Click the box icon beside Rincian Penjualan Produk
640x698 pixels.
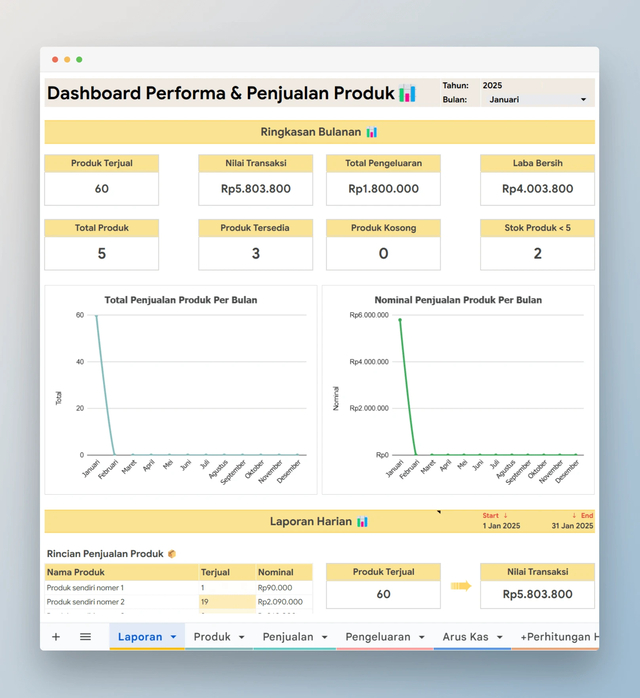pyautogui.click(x=172, y=554)
